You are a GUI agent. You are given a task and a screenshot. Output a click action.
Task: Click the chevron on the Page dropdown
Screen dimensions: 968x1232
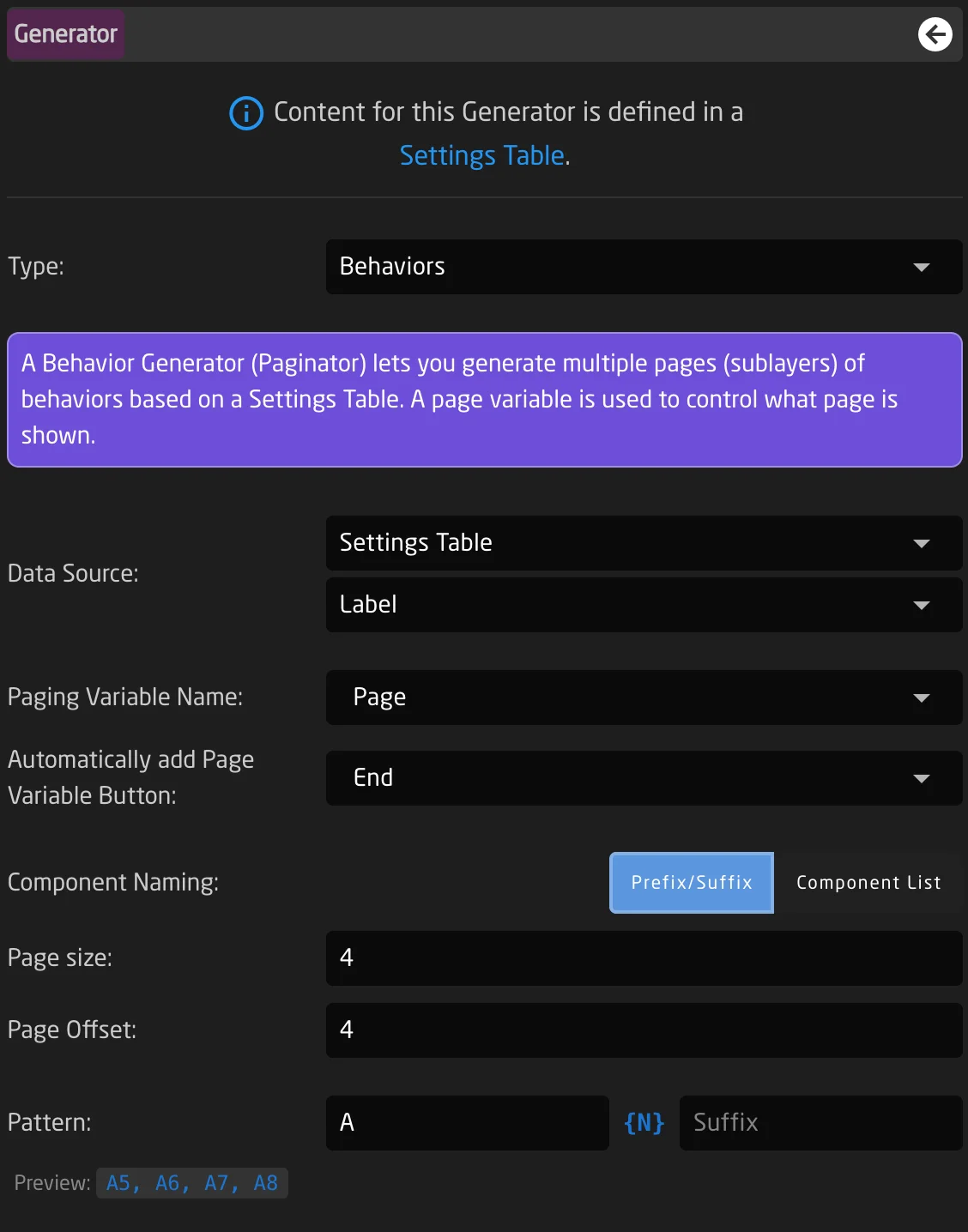tap(922, 698)
